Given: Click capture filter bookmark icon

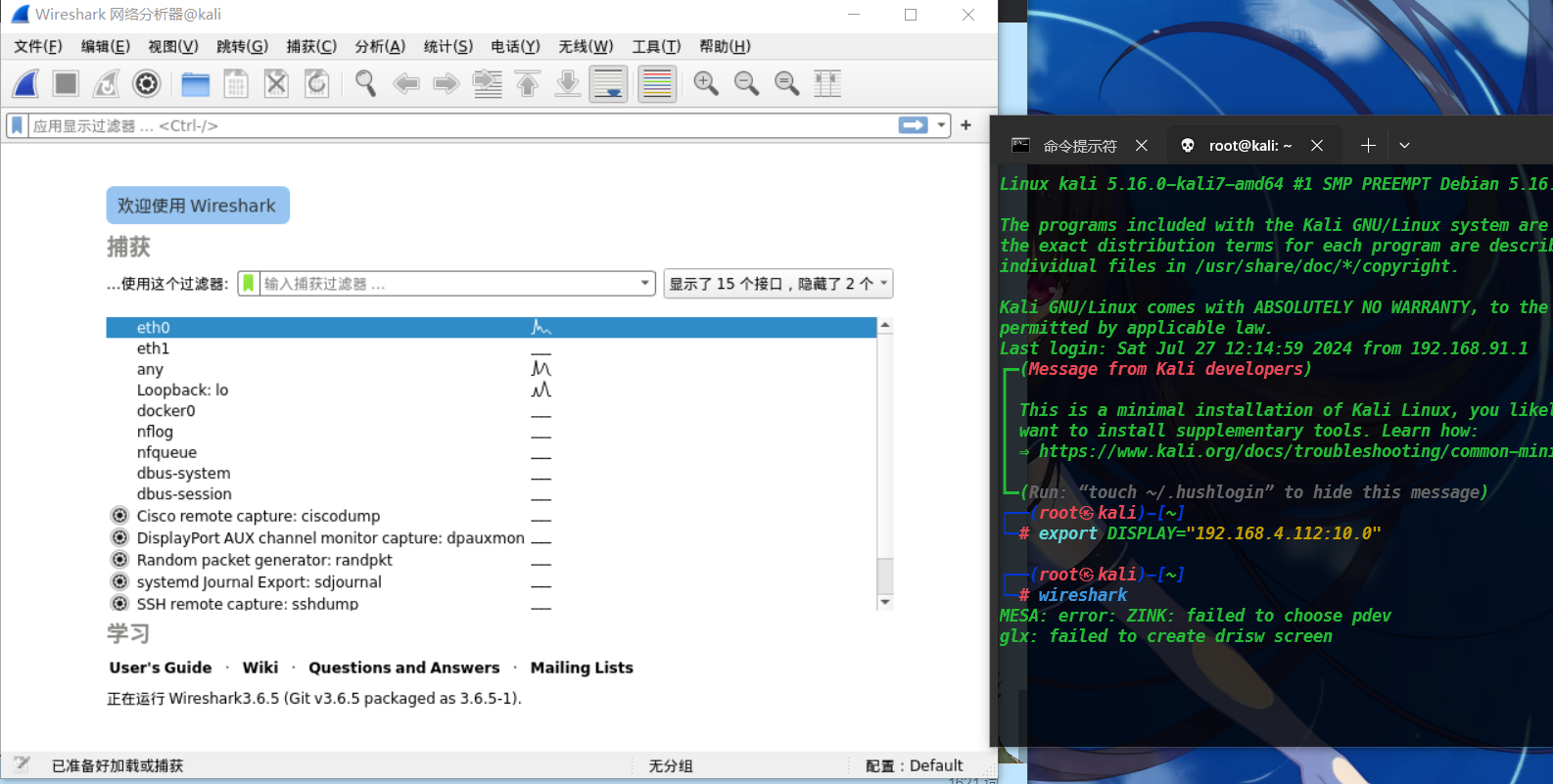Looking at the screenshot, I should coord(249,284).
